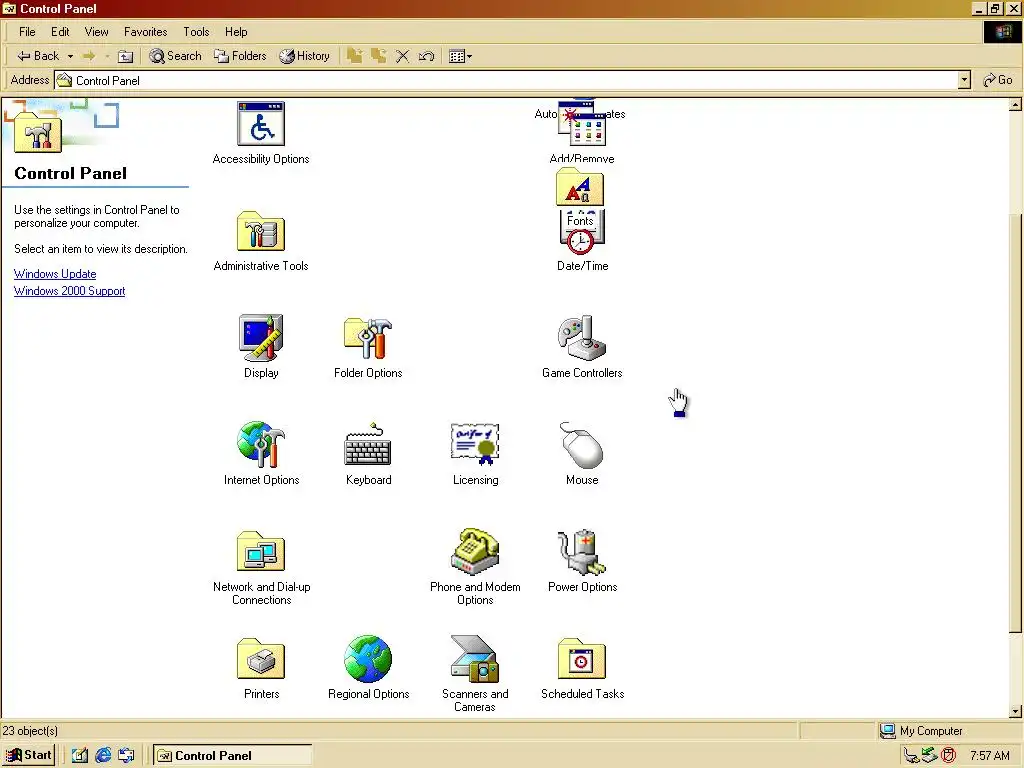
Task: Click the vertical scrollbar thumb
Action: click(x=1016, y=423)
